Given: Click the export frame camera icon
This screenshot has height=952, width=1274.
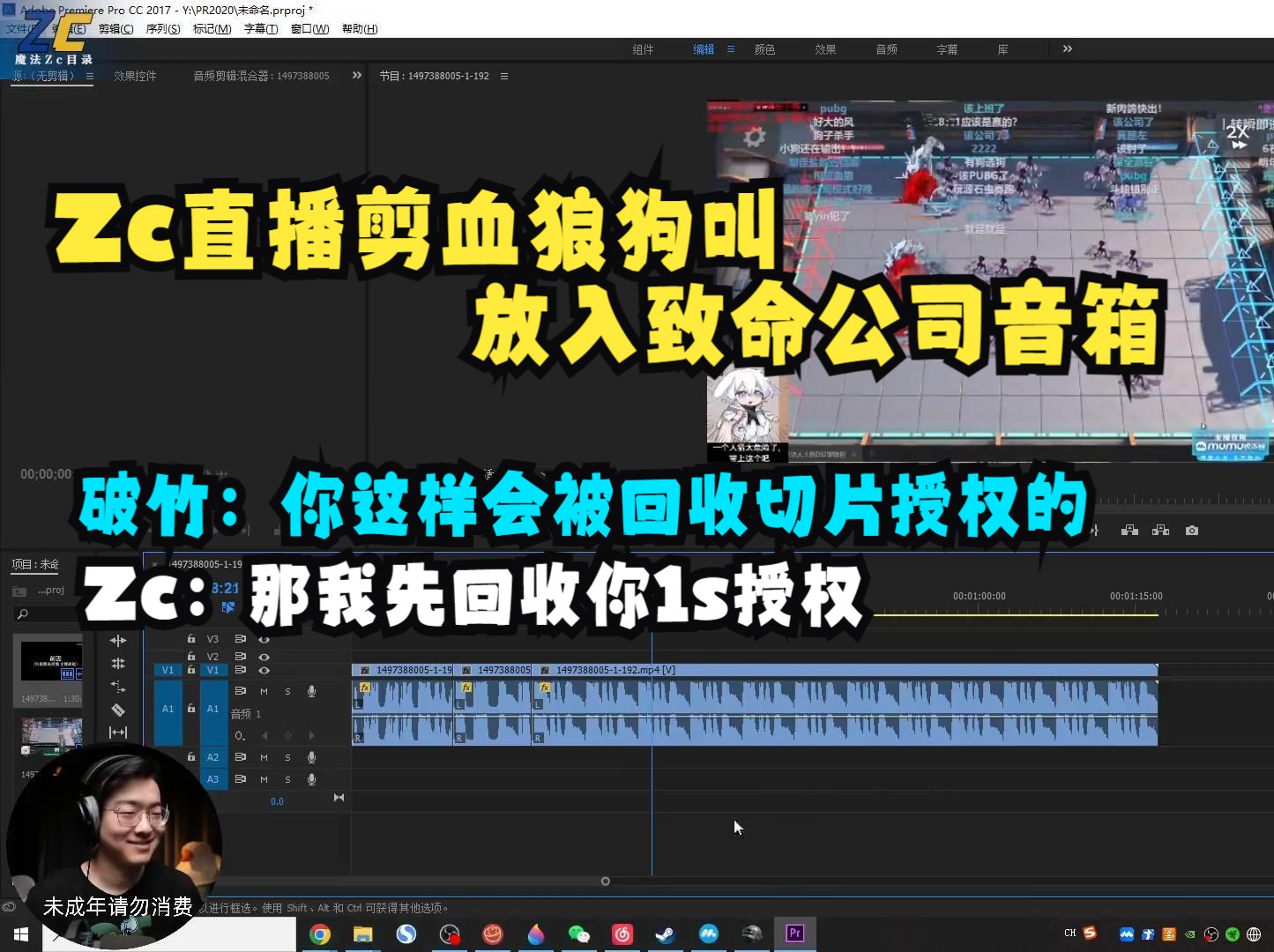Looking at the screenshot, I should tap(1192, 530).
